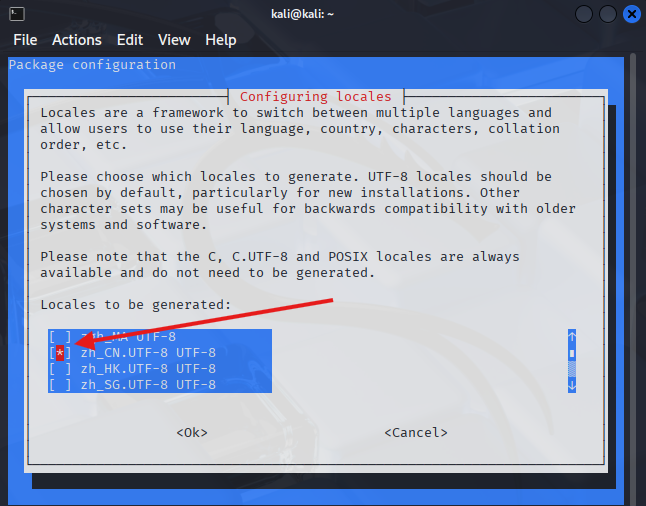Click the list scroll-up arrow

(571, 337)
